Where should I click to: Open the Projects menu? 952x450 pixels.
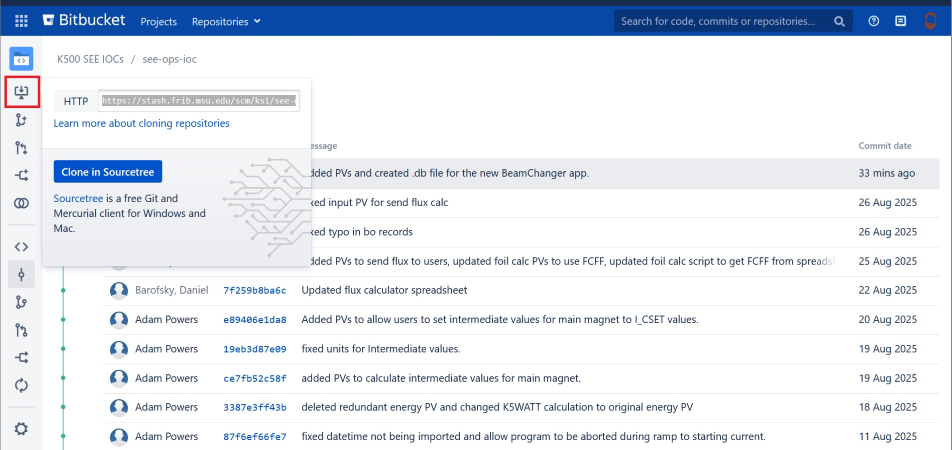pyautogui.click(x=159, y=21)
